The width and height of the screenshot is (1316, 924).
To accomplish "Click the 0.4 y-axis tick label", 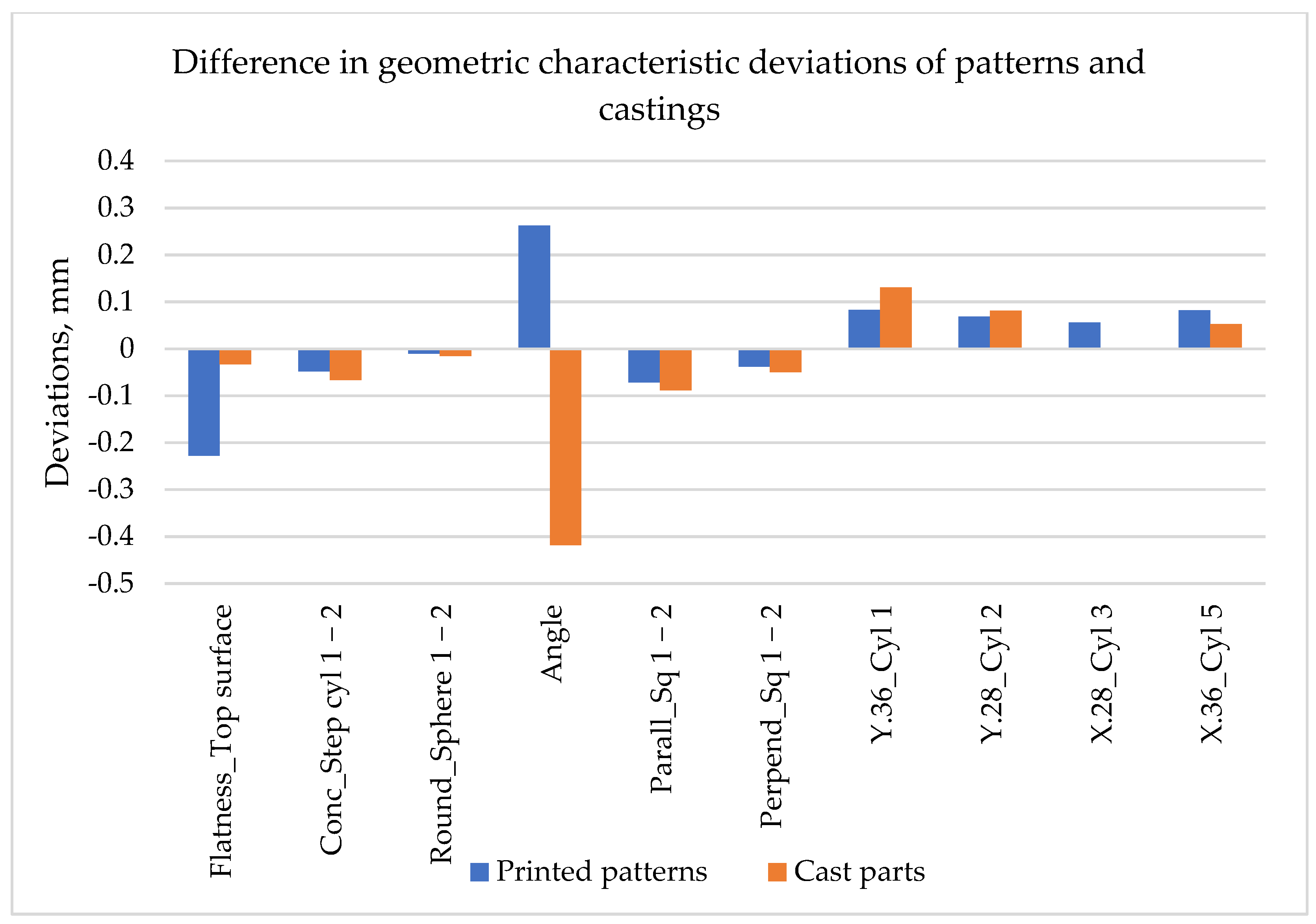I will 116,160.
